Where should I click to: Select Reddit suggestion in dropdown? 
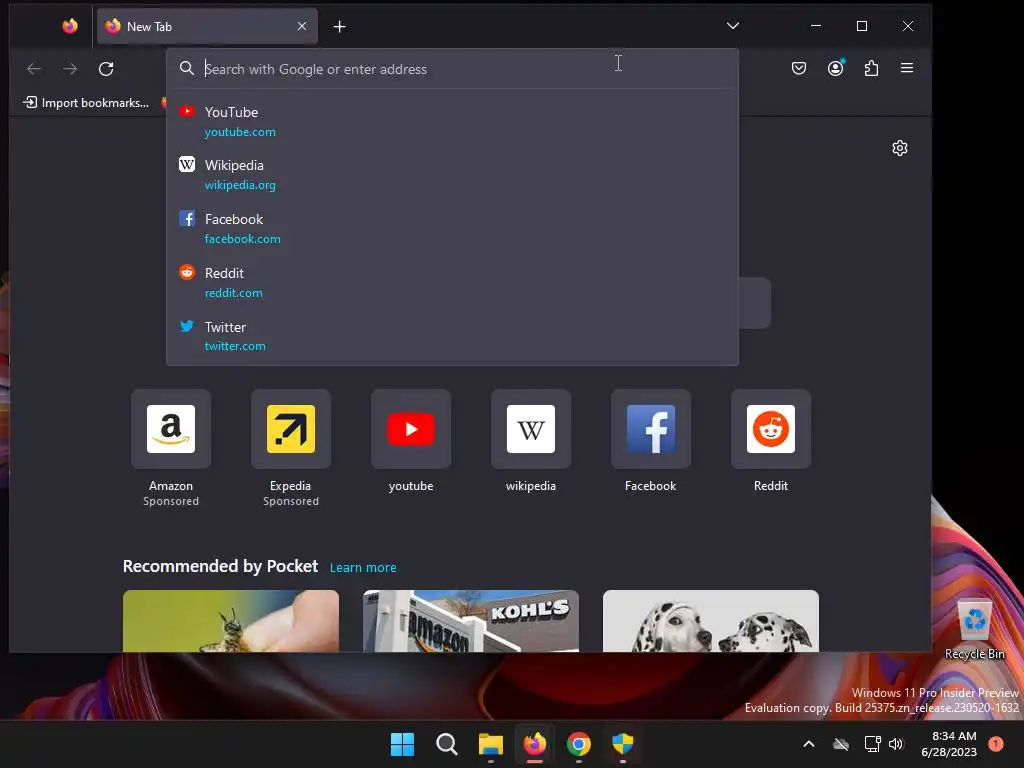coord(453,283)
